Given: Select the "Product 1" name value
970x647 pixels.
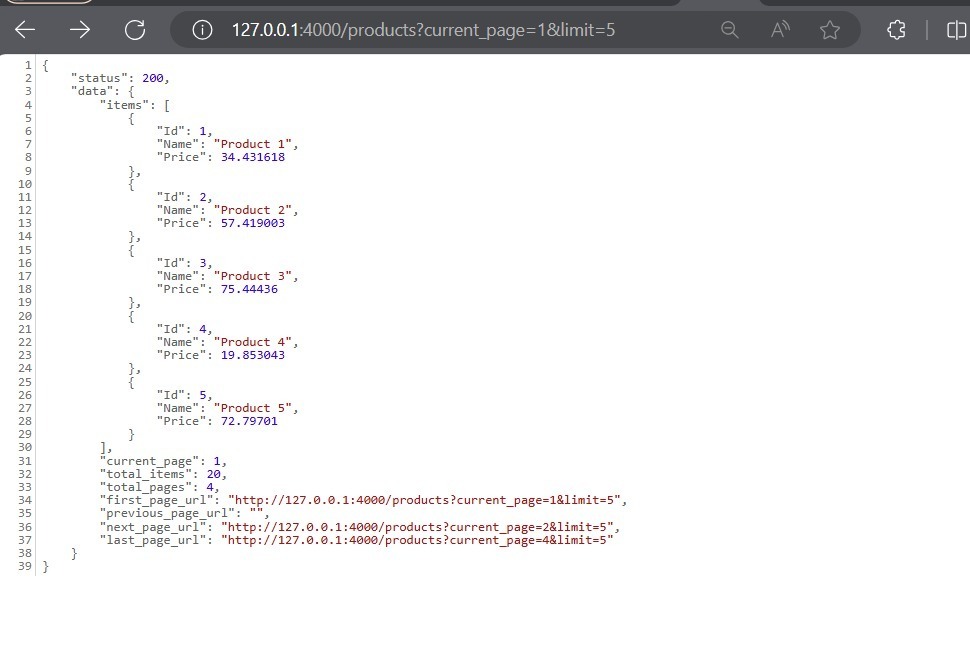Looking at the screenshot, I should (x=252, y=144).
